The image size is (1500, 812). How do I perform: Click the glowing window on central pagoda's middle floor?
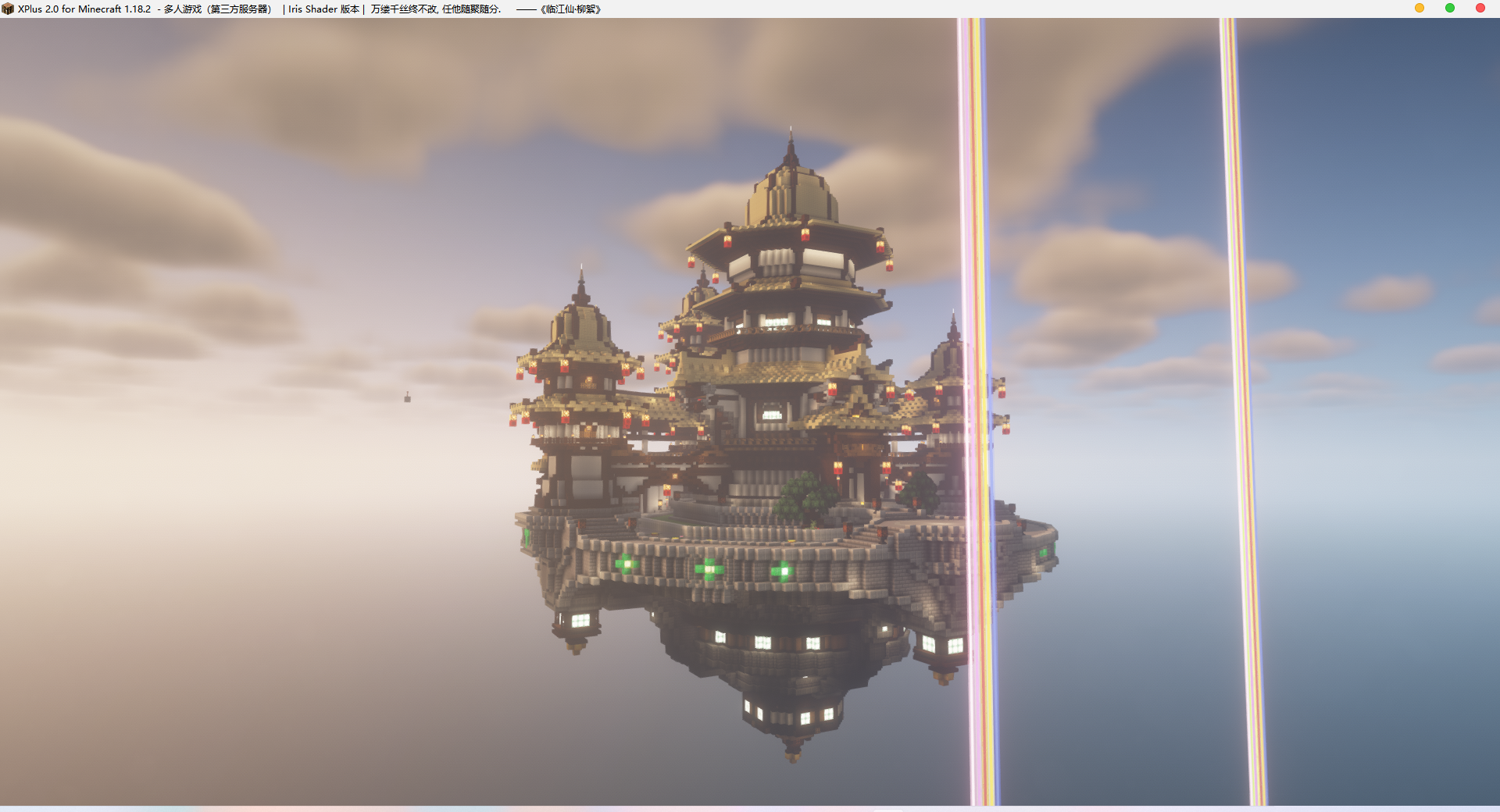pyautogui.click(x=772, y=415)
